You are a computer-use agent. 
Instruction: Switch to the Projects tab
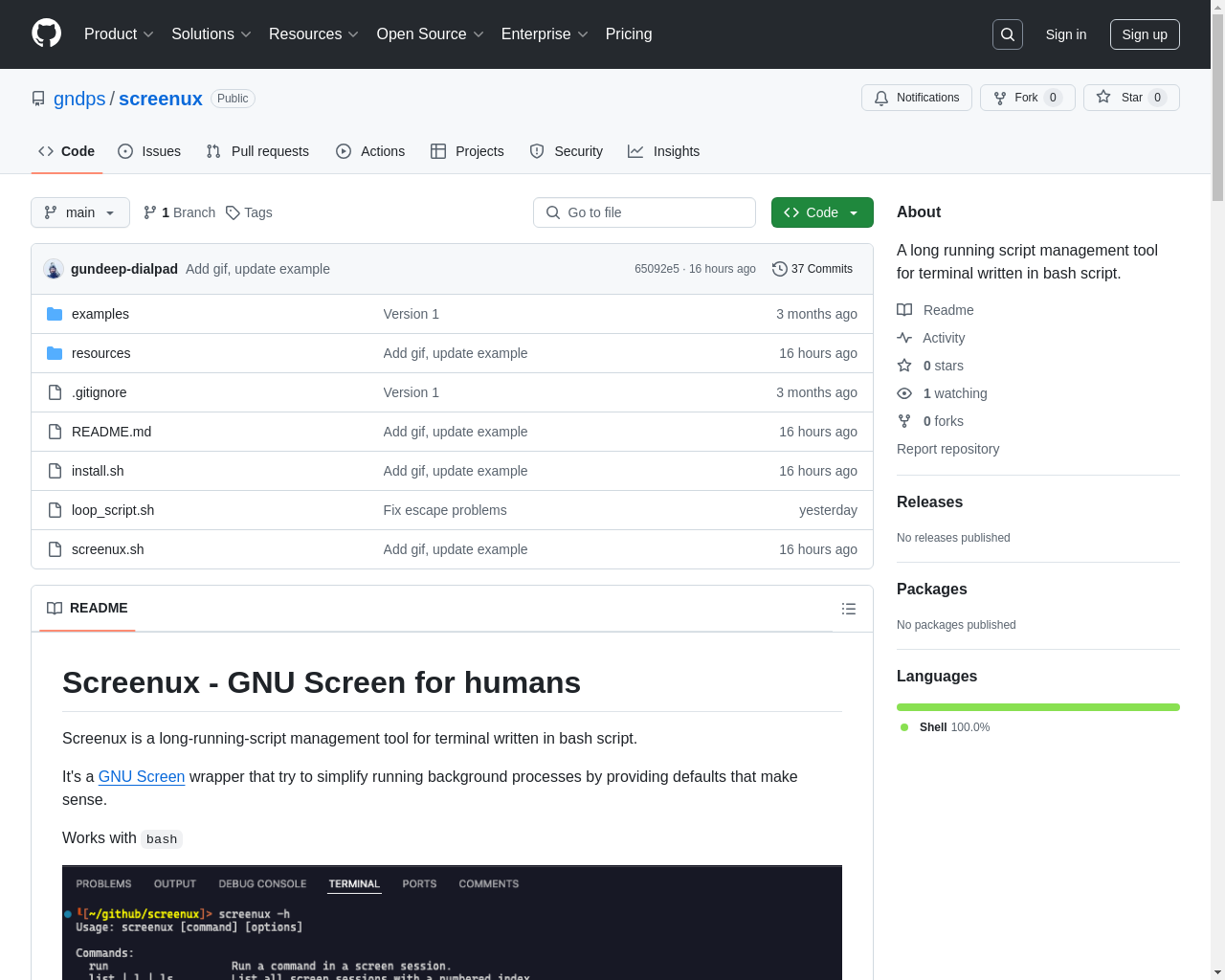(467, 151)
